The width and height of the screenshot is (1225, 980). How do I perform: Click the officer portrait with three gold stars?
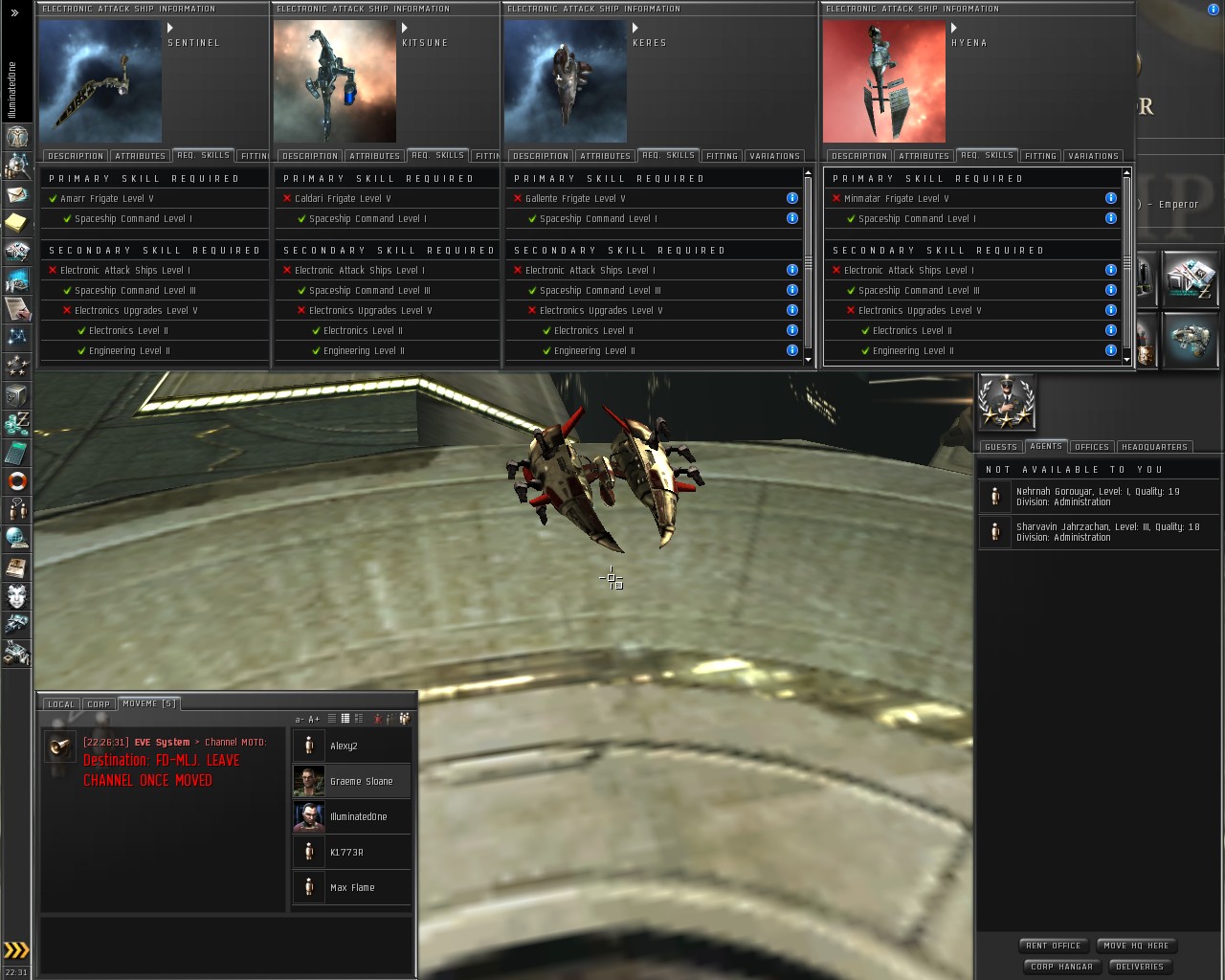(x=1007, y=402)
